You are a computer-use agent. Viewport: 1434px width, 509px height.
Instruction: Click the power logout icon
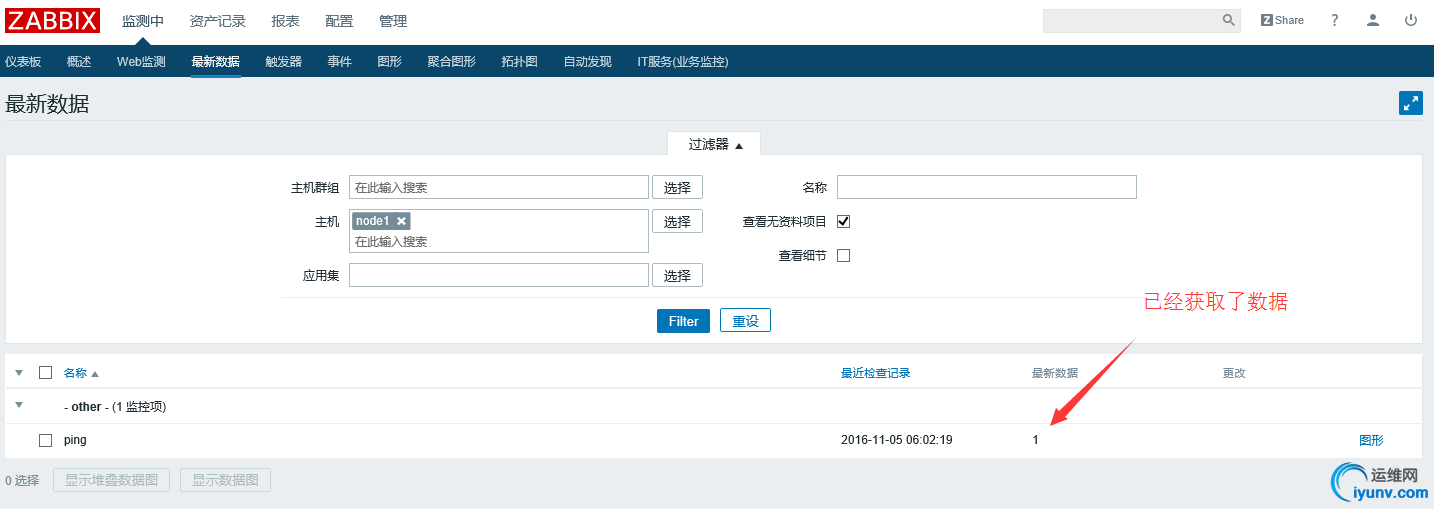1411,20
